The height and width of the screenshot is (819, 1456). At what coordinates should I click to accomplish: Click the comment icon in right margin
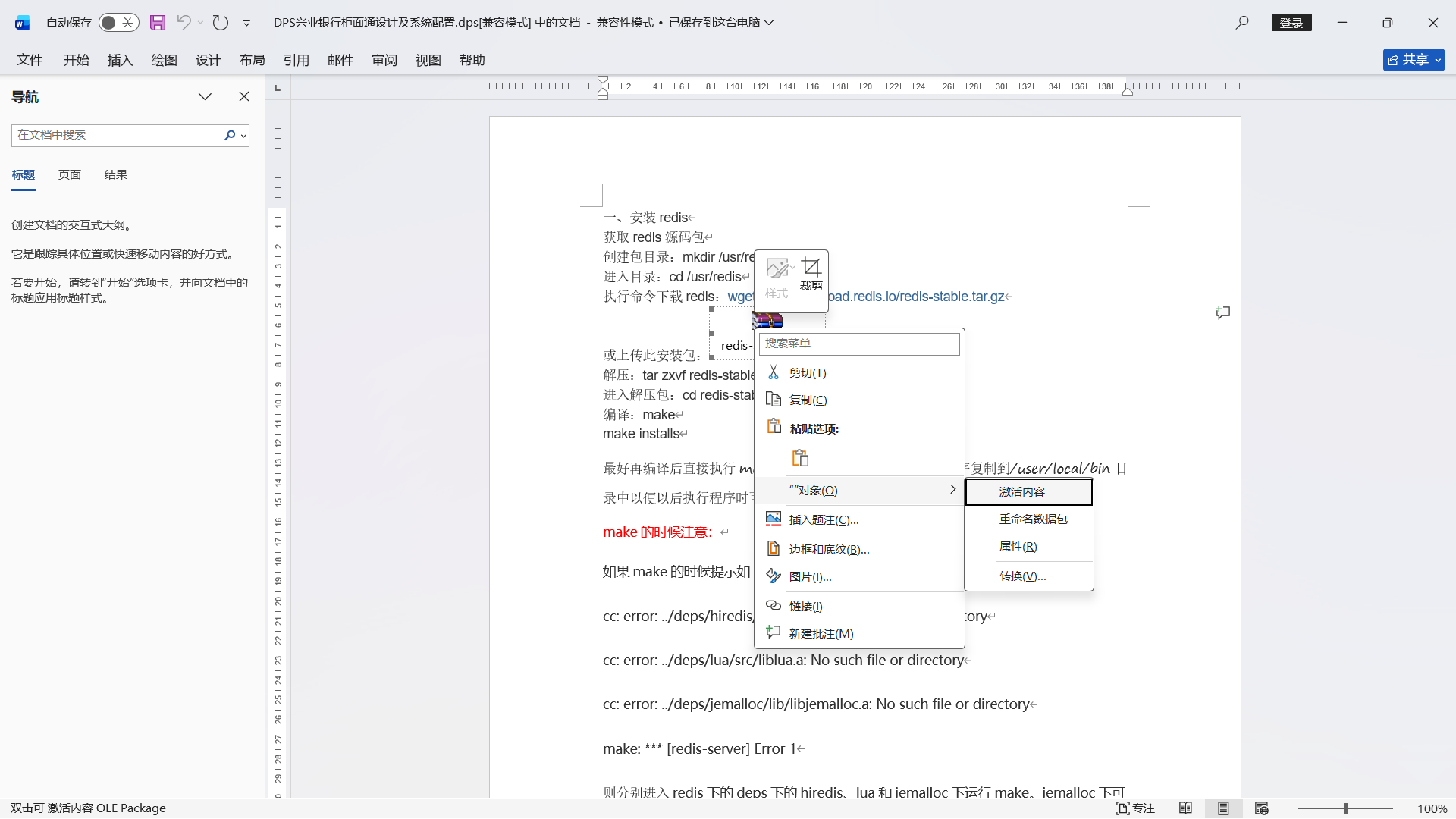pos(1222,312)
